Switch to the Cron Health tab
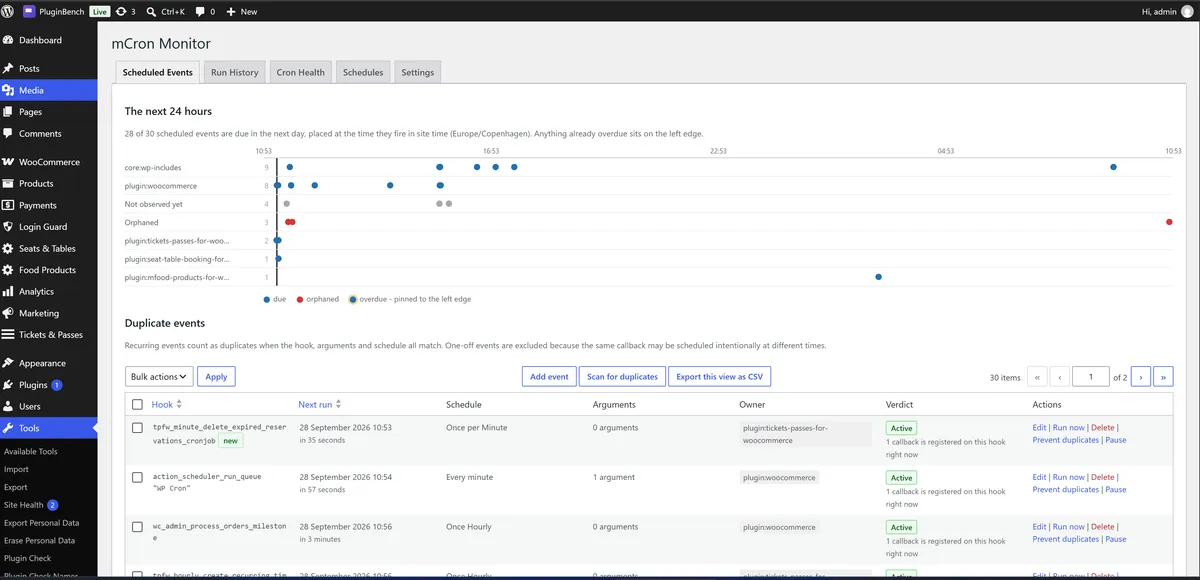This screenshot has width=1200, height=580. click(301, 72)
